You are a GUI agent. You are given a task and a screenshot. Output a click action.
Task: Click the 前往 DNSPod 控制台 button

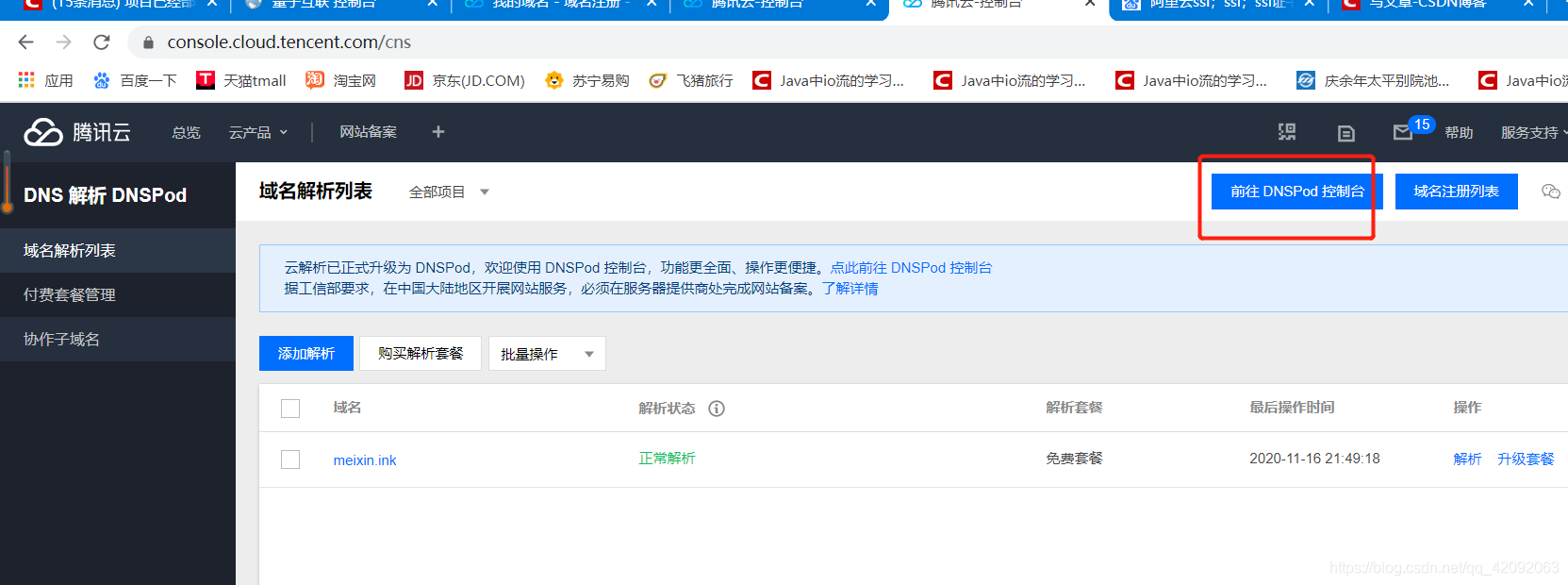point(1297,192)
